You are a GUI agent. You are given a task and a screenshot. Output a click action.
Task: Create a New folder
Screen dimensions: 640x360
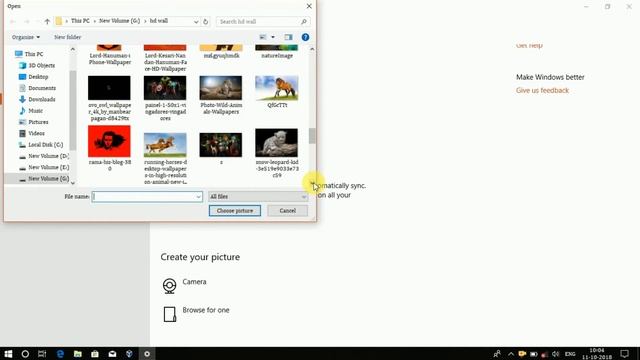point(67,37)
